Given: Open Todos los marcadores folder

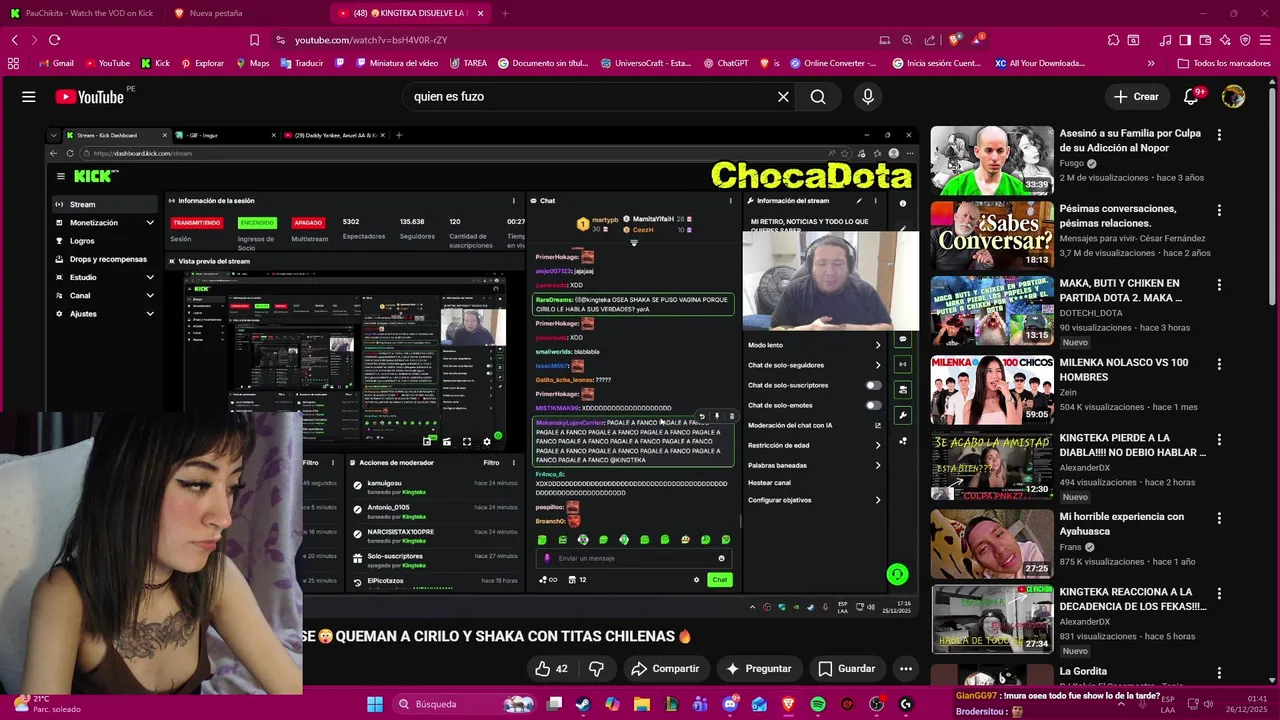Looking at the screenshot, I should [x=1224, y=63].
